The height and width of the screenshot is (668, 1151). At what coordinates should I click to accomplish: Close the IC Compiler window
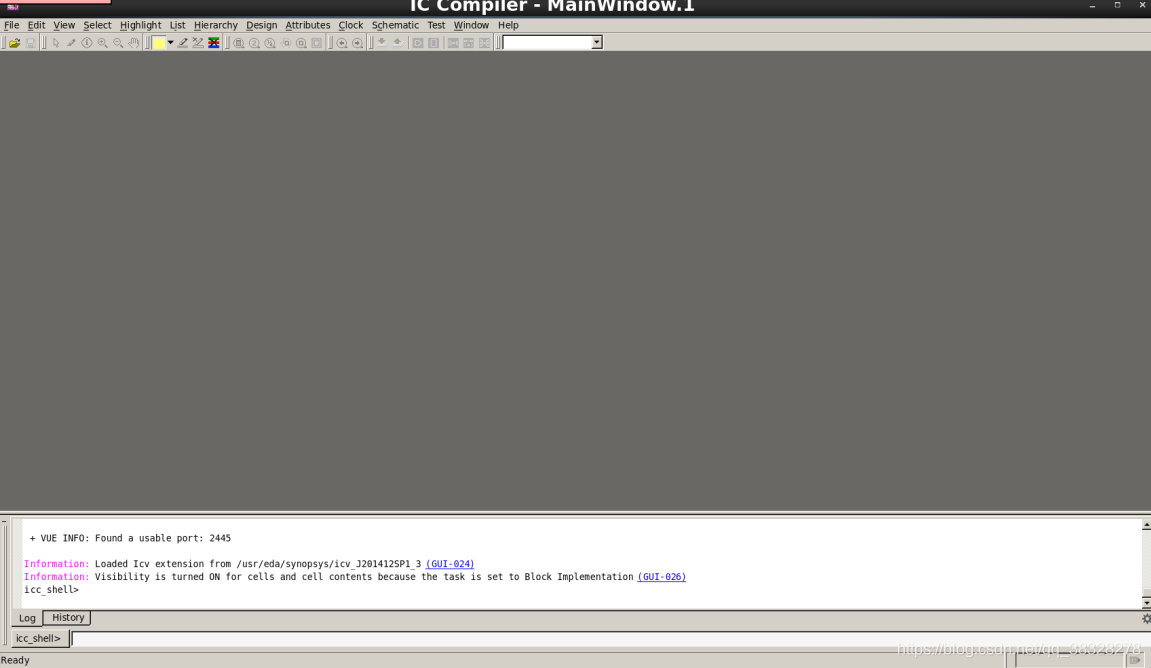[x=1142, y=5]
